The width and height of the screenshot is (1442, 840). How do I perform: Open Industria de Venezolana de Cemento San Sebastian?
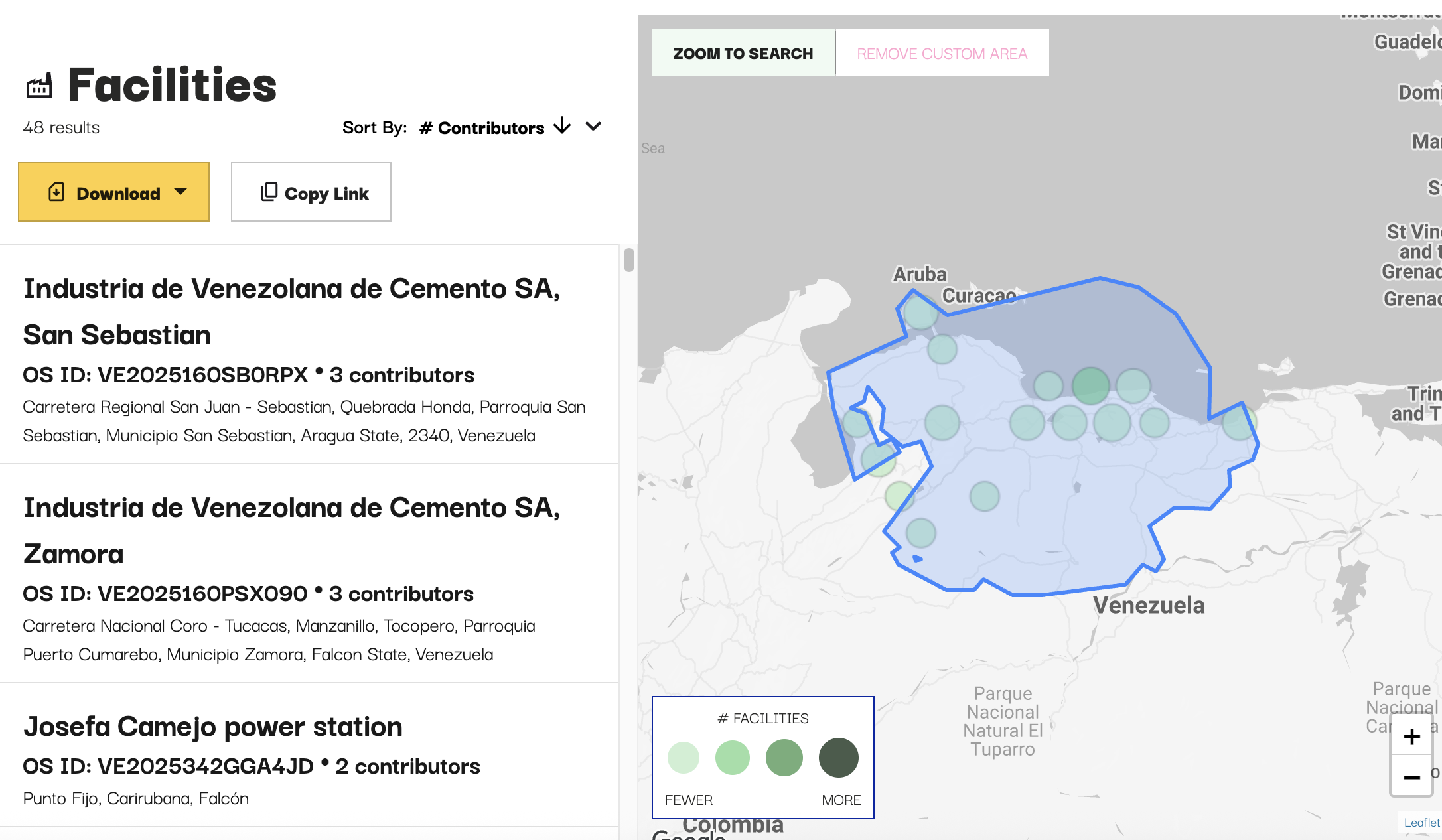[291, 312]
